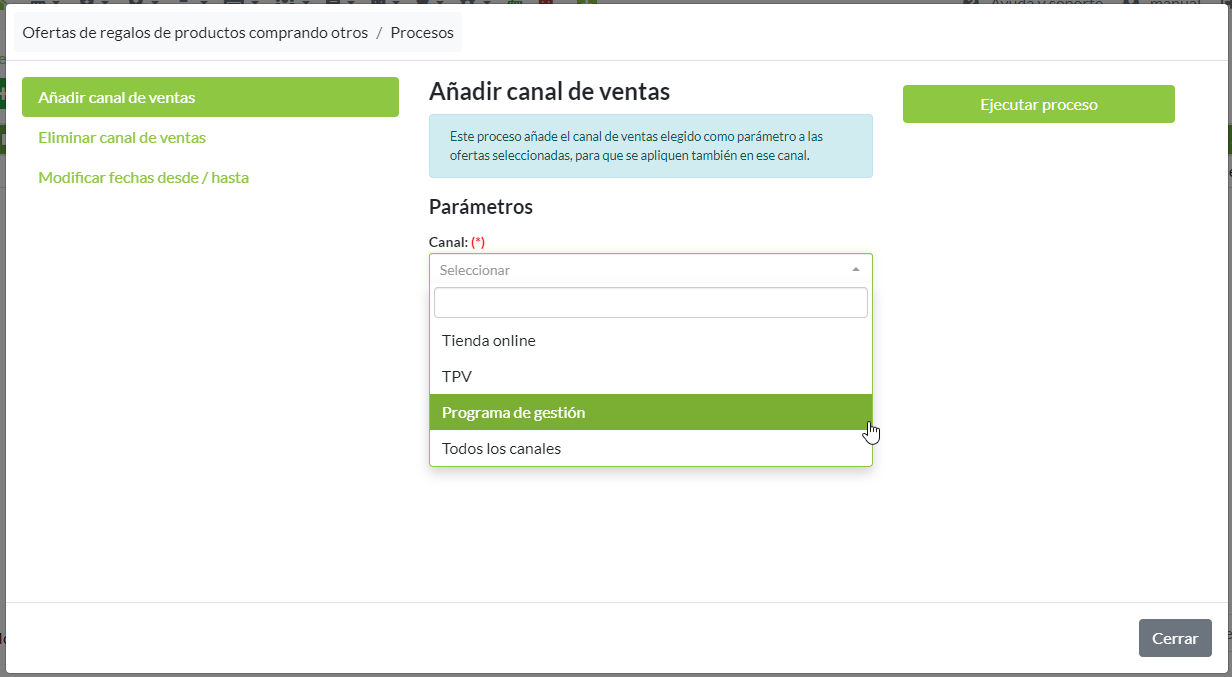Click the Procesos breadcrumb item

point(422,33)
